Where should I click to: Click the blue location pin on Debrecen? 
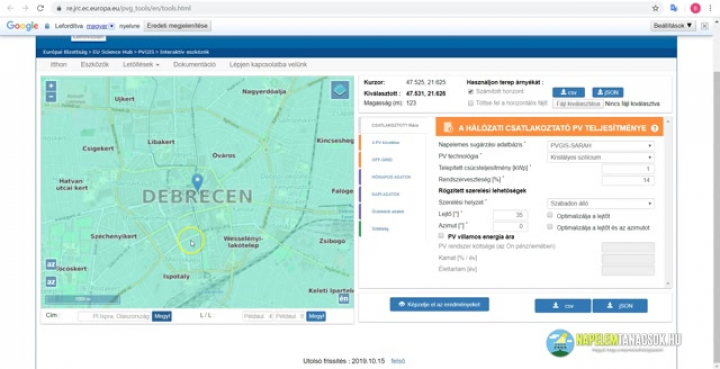point(197,182)
